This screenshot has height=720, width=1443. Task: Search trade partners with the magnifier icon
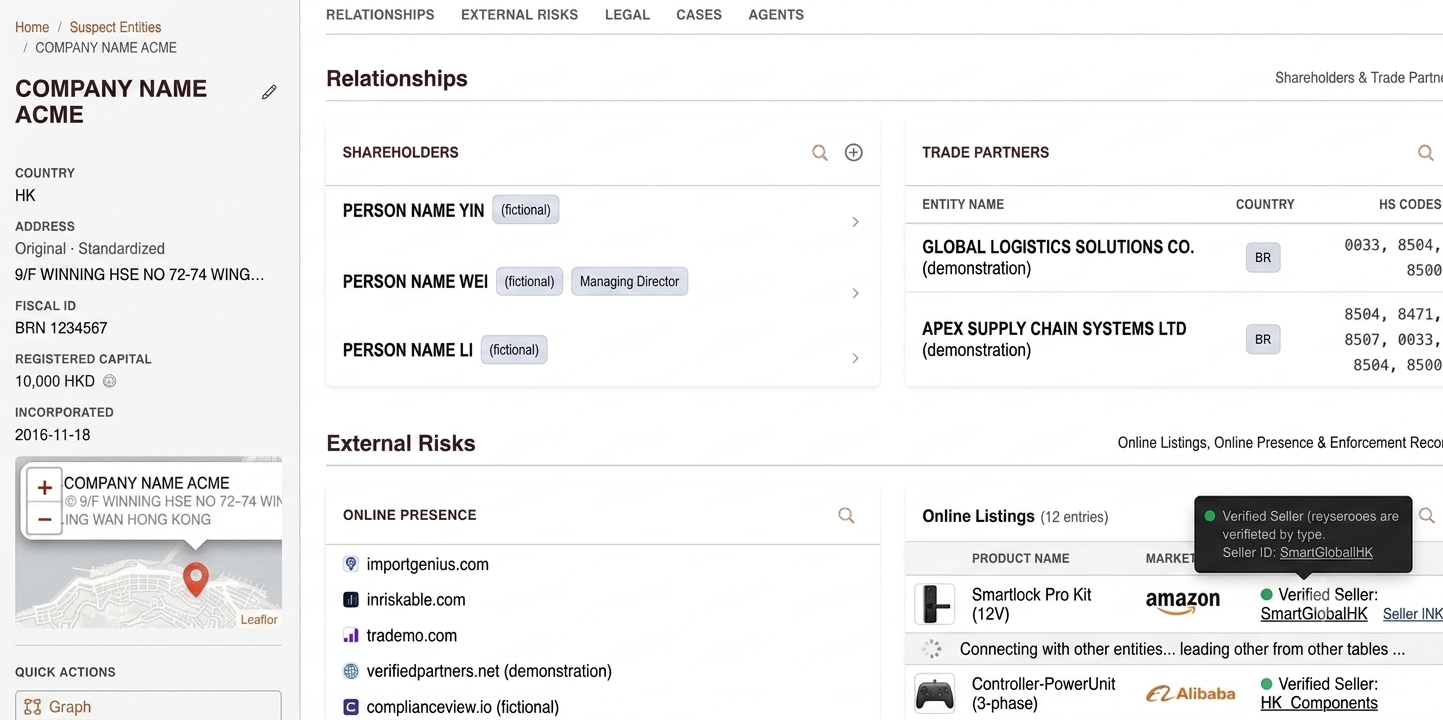1426,153
